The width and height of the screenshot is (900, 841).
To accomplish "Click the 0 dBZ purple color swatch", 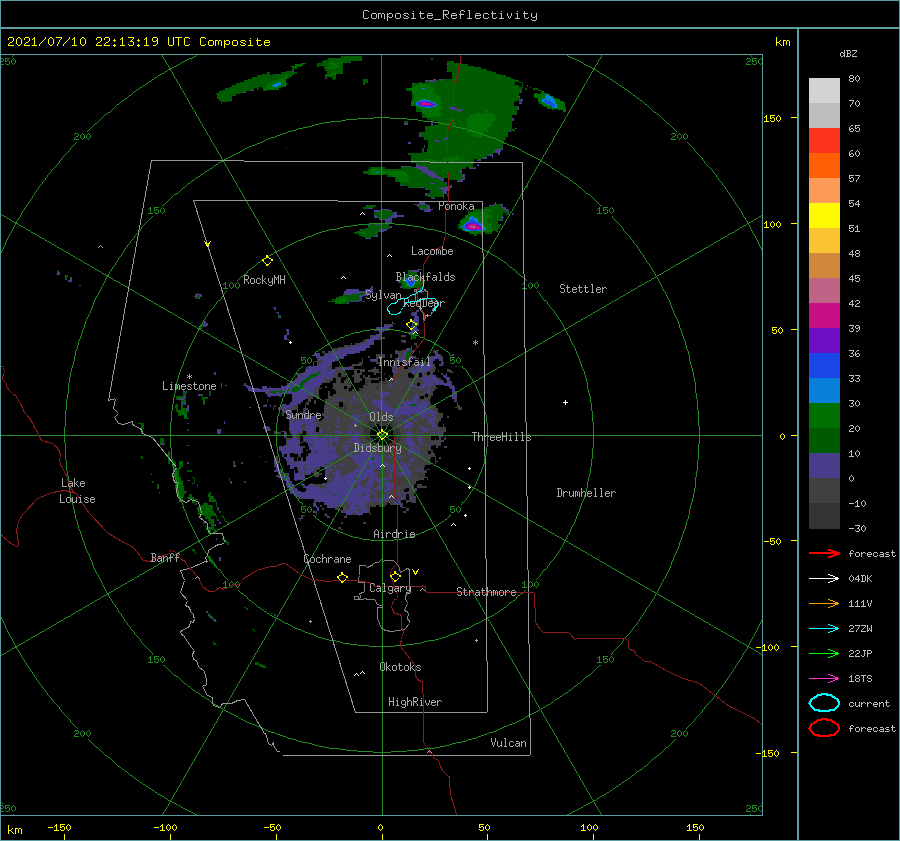I will coord(824,465).
